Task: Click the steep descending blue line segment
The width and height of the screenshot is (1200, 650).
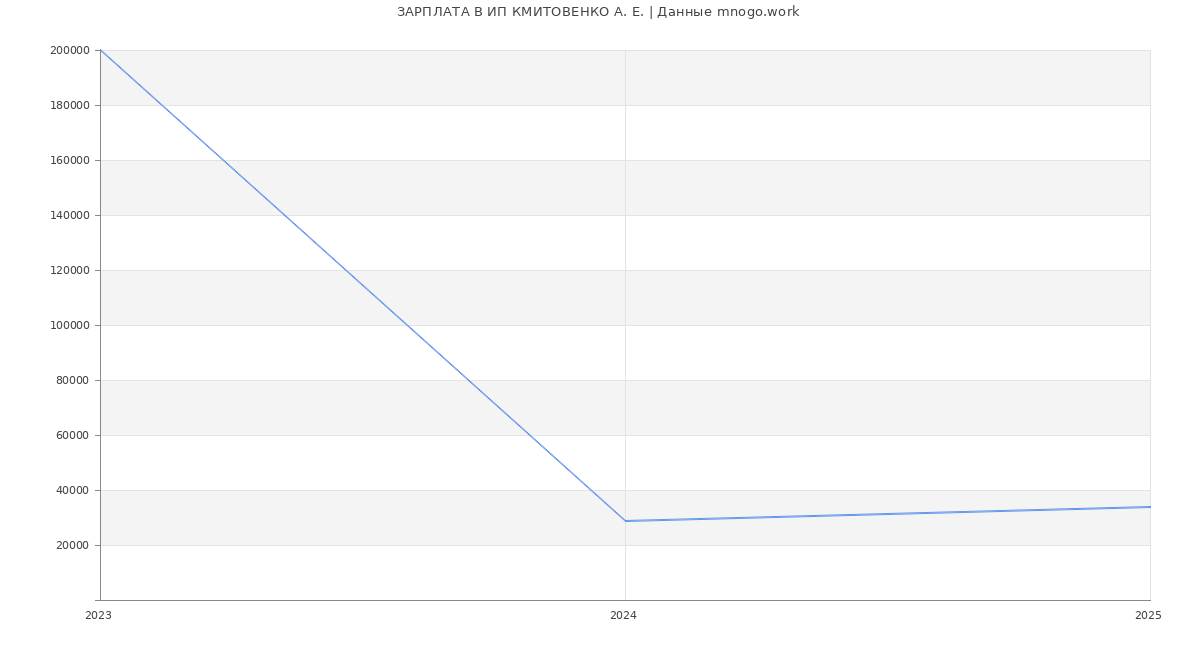Action: (362, 285)
